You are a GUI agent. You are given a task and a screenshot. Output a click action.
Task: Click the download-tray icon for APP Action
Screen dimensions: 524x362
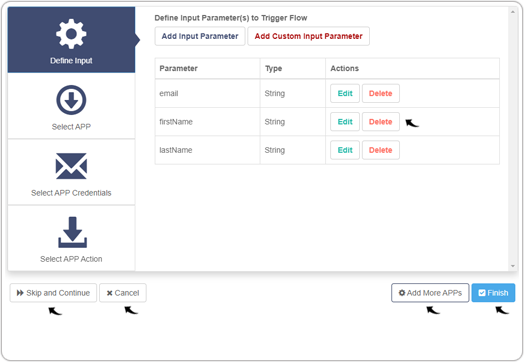pos(73,232)
